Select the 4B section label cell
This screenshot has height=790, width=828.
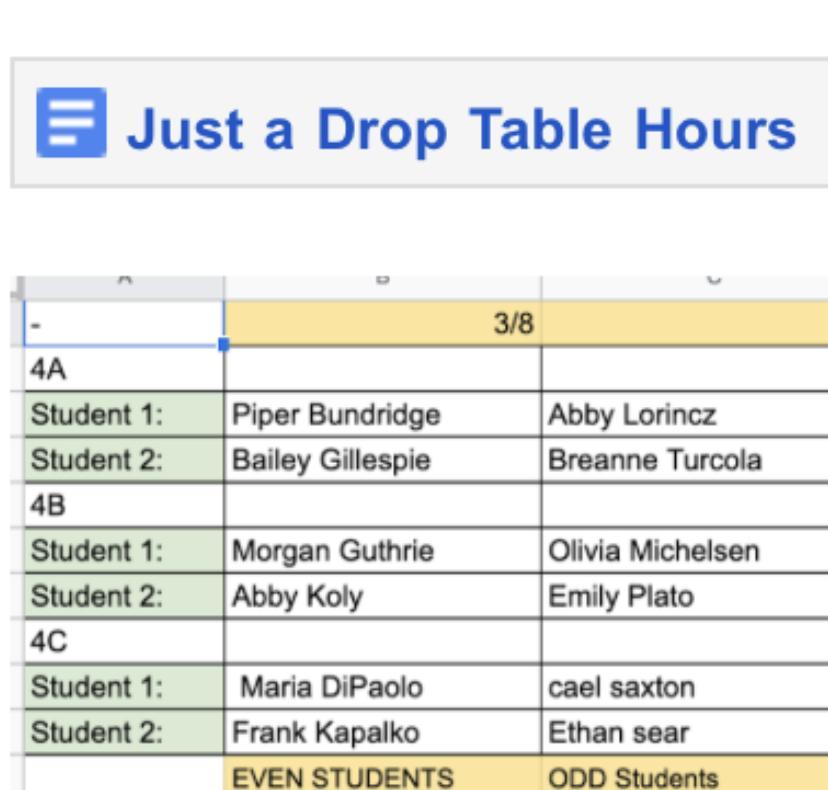click(x=123, y=505)
